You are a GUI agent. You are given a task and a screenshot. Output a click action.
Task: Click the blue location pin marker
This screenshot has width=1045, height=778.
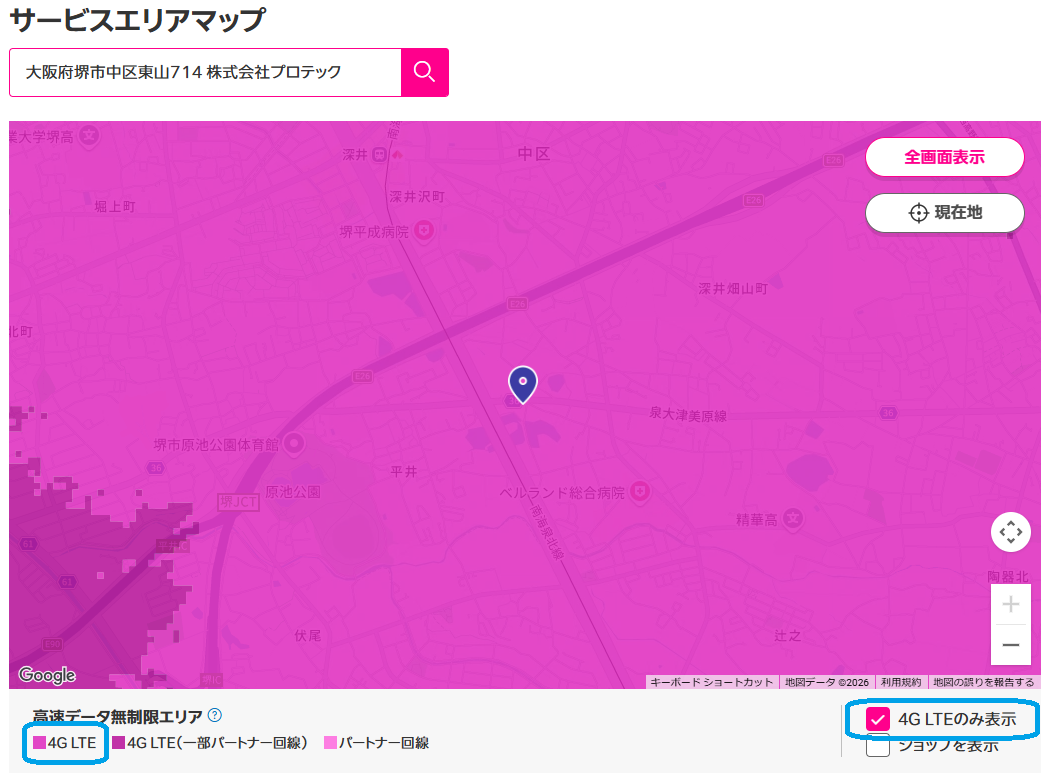(x=523, y=384)
